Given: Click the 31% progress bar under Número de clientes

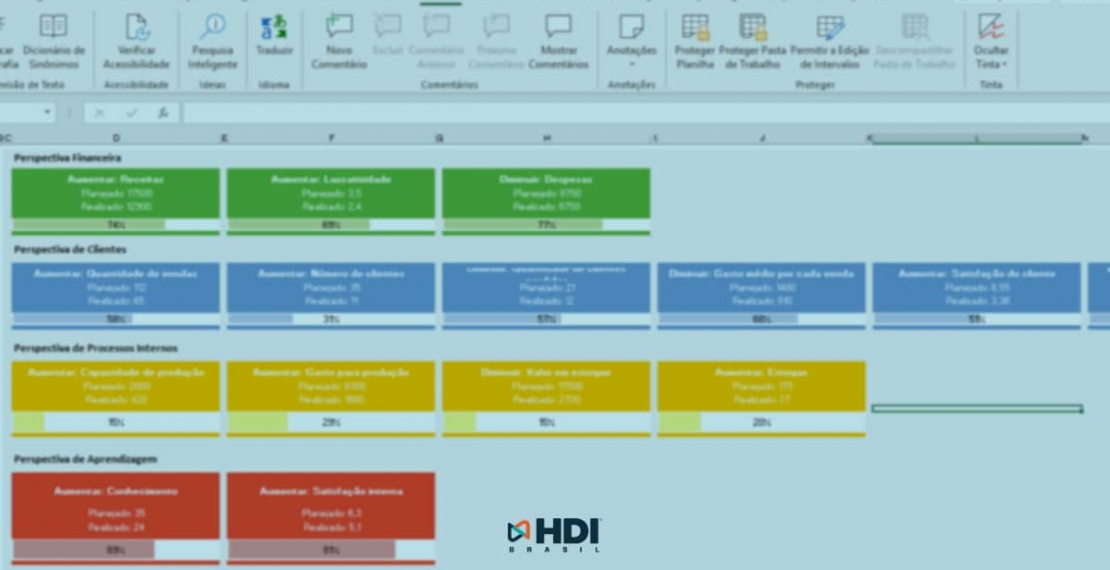Looking at the screenshot, I should (331, 319).
